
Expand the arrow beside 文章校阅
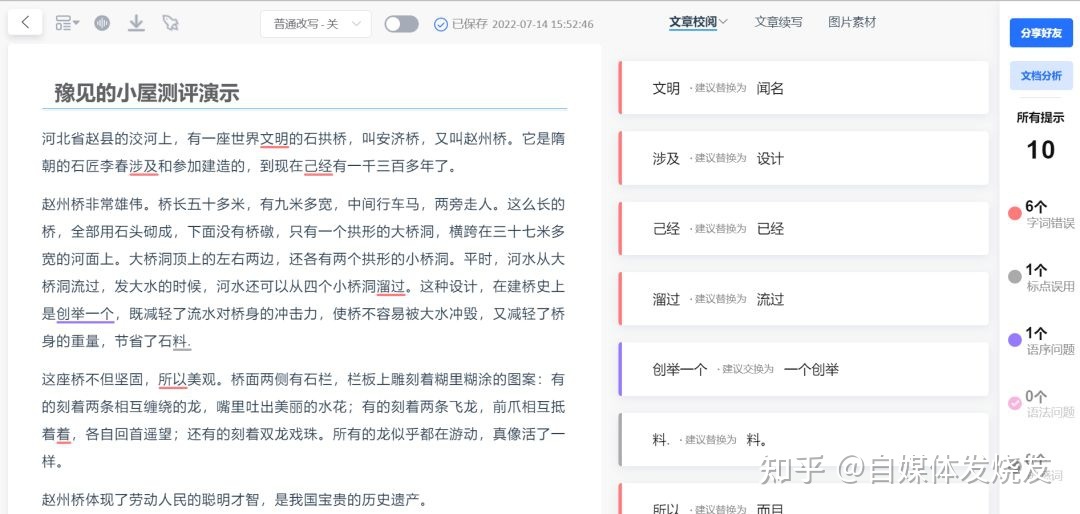[x=723, y=22]
